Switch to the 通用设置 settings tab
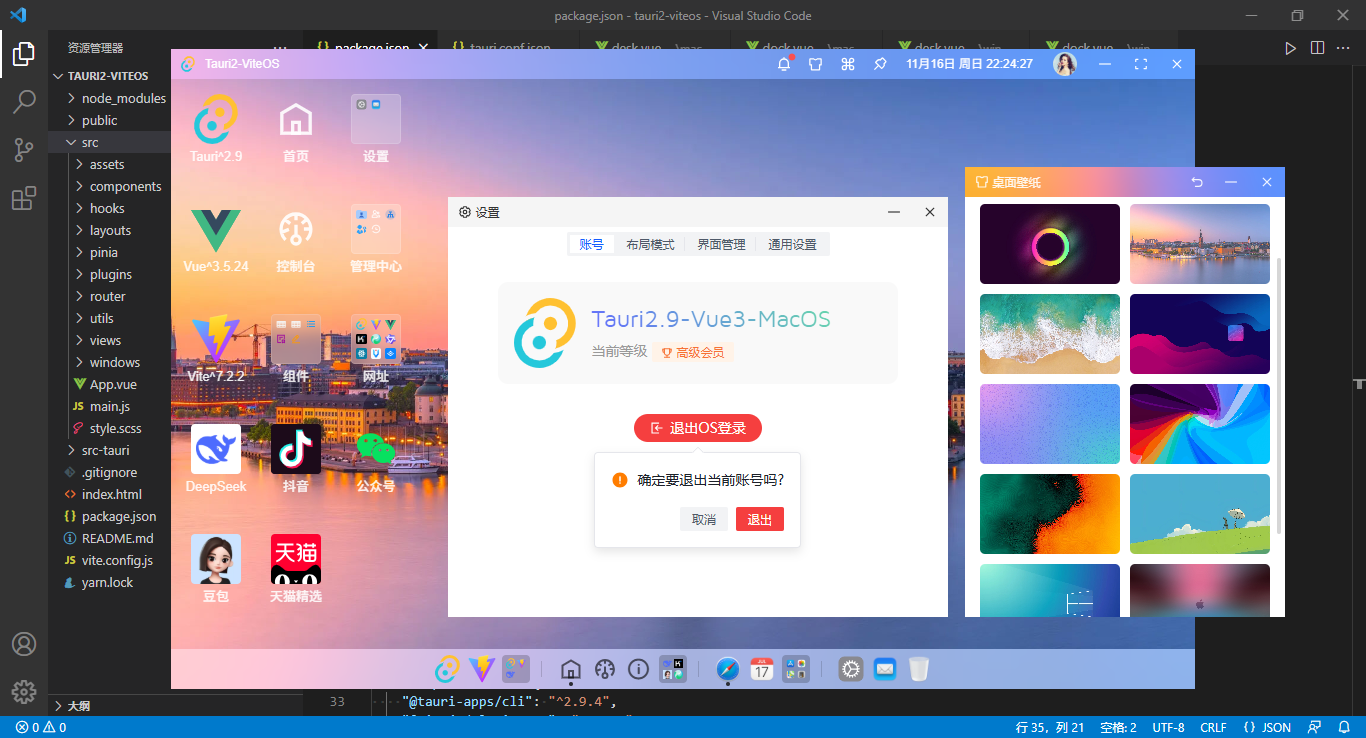The image size is (1366, 738). click(793, 243)
